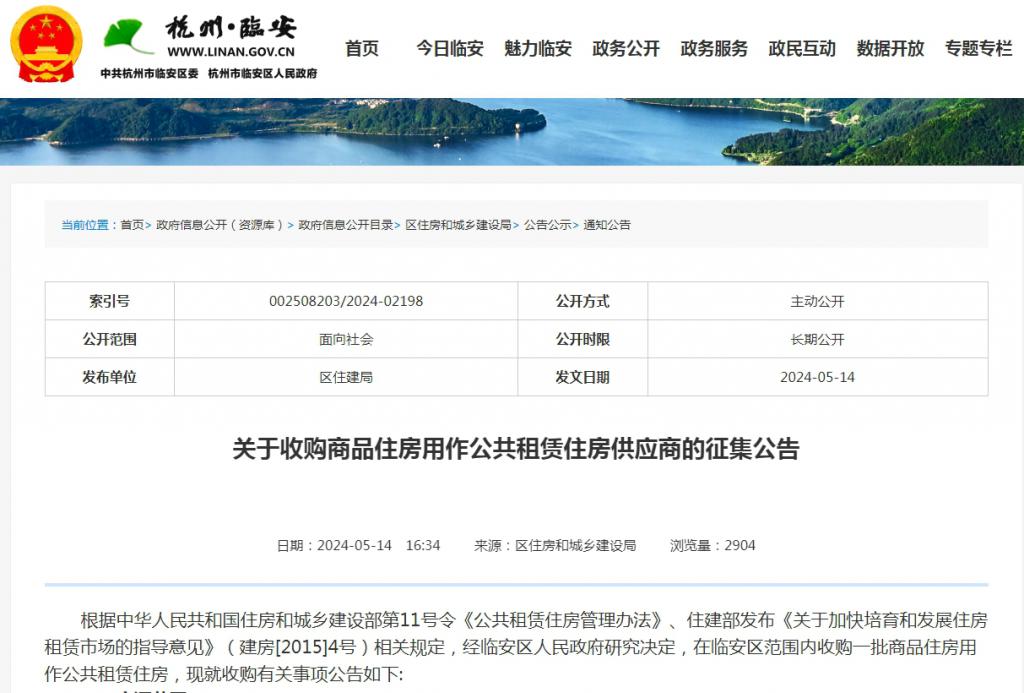Viewport: 1024px width, 693px height.
Task: Open the 首页 navigation menu item
Action: [362, 48]
